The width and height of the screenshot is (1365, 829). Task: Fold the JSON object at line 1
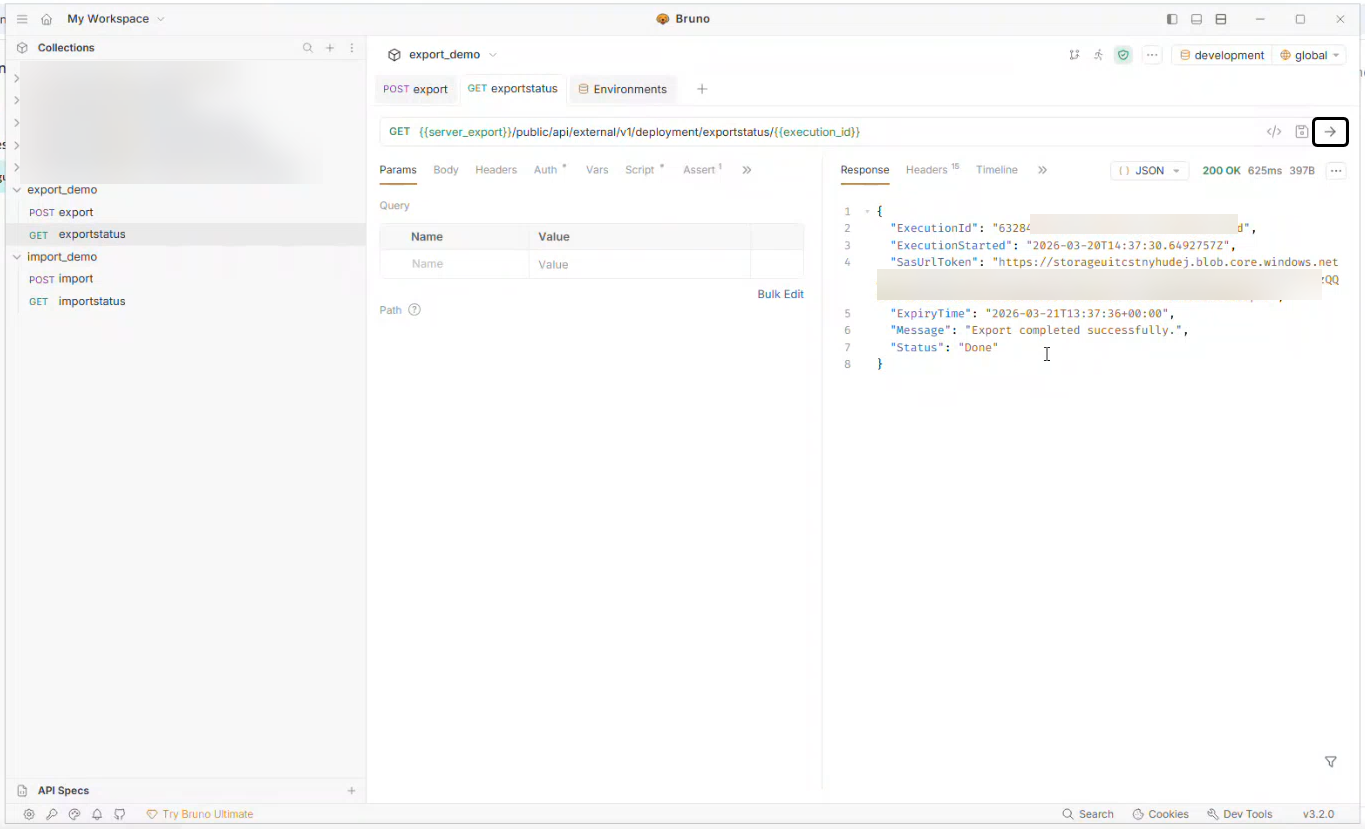867,212
